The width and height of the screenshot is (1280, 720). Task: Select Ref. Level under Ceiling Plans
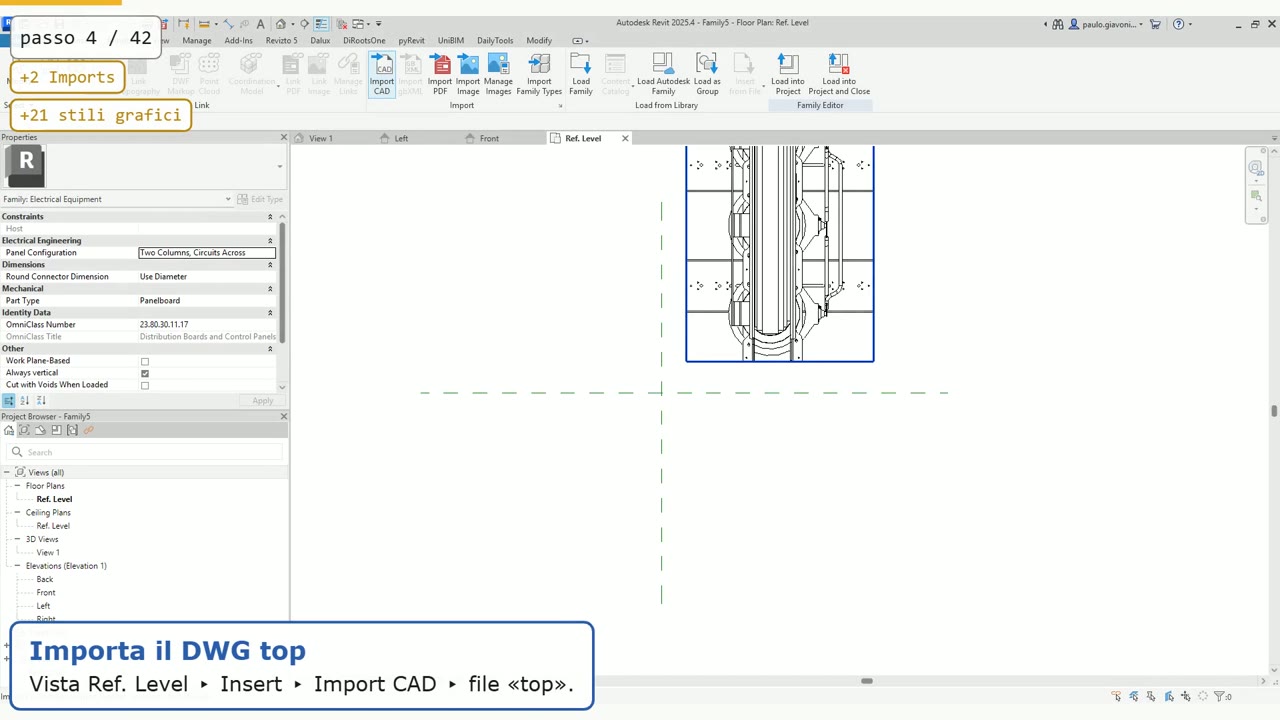tap(53, 526)
